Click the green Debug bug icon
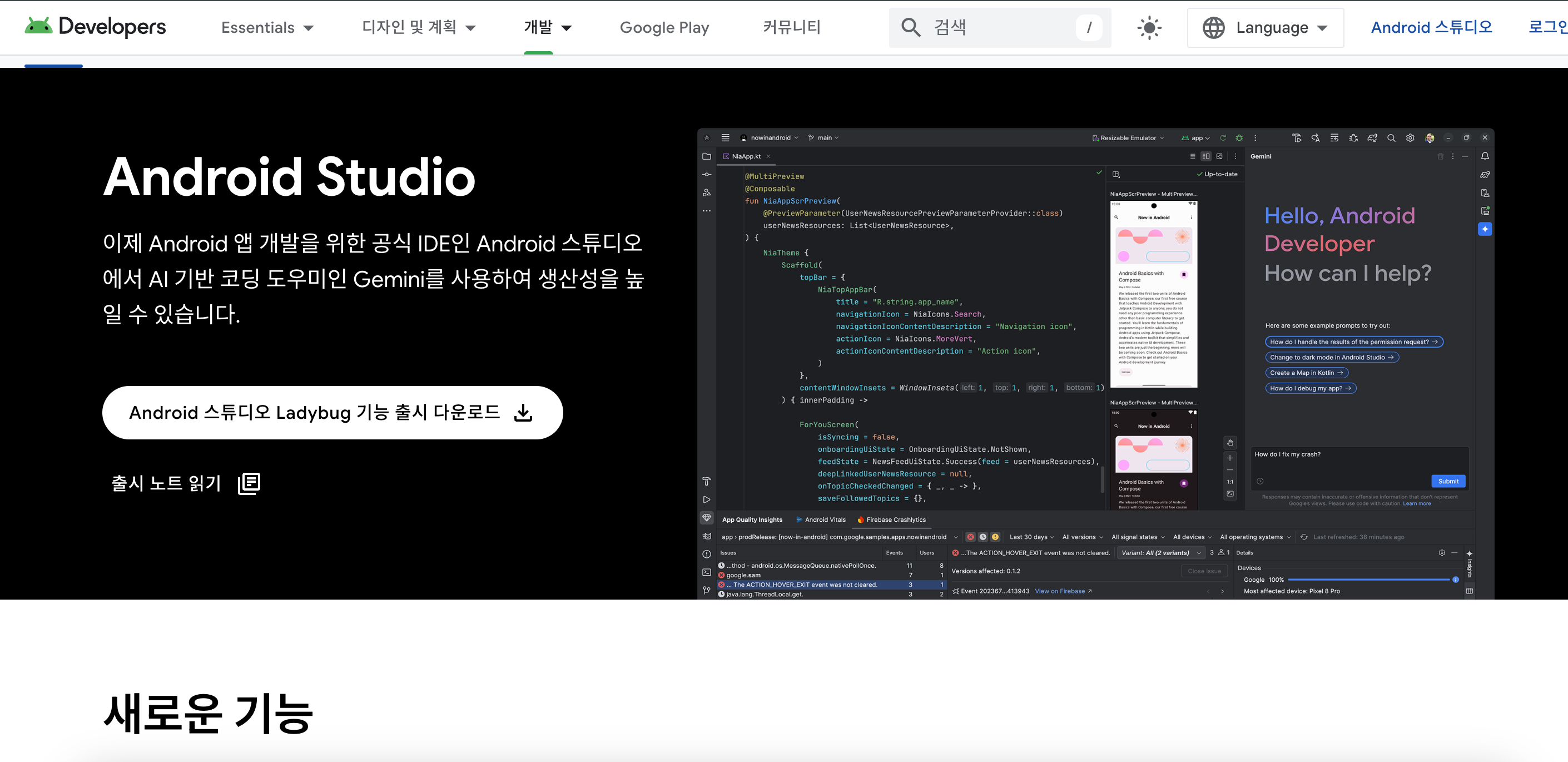 pos(1239,137)
